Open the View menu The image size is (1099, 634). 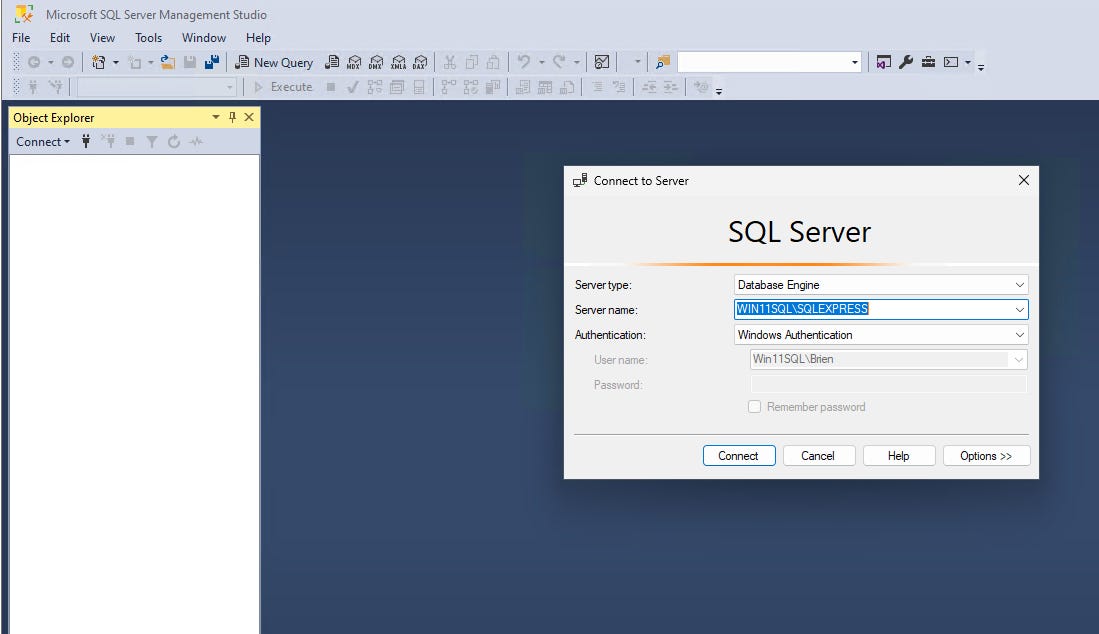[102, 37]
